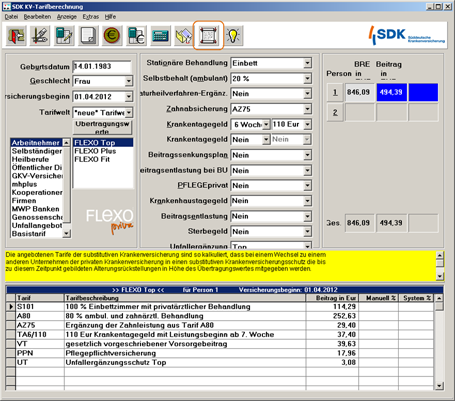Select Heilberufe in the group list
Image resolution: width=455 pixels, height=401 pixels.
36,159
